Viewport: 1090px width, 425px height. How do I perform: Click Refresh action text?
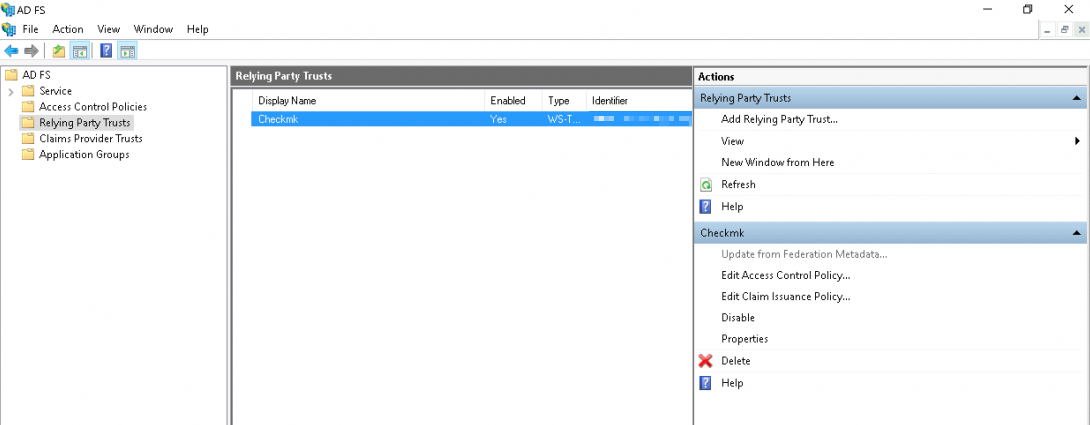738,184
